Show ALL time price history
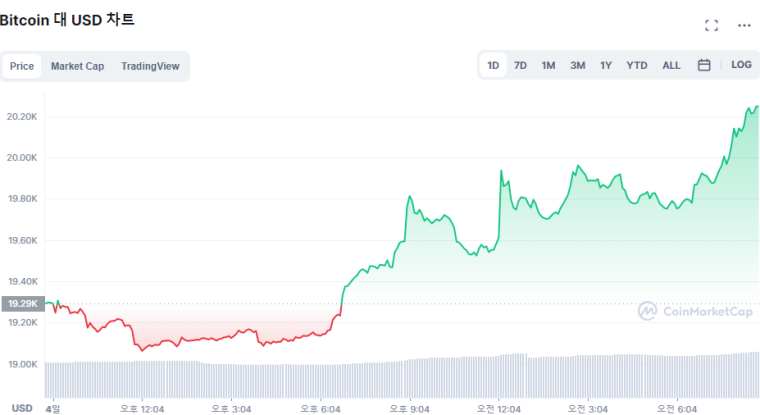 pos(671,65)
